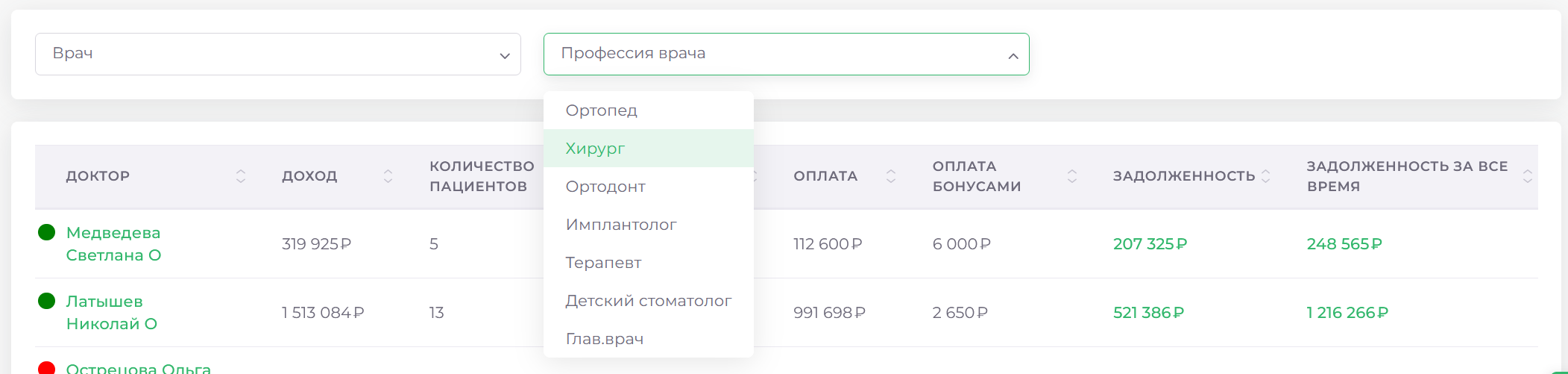The height and width of the screenshot is (374, 1568).
Task: Click debt amount 207 325 ₽
Action: (x=1150, y=244)
